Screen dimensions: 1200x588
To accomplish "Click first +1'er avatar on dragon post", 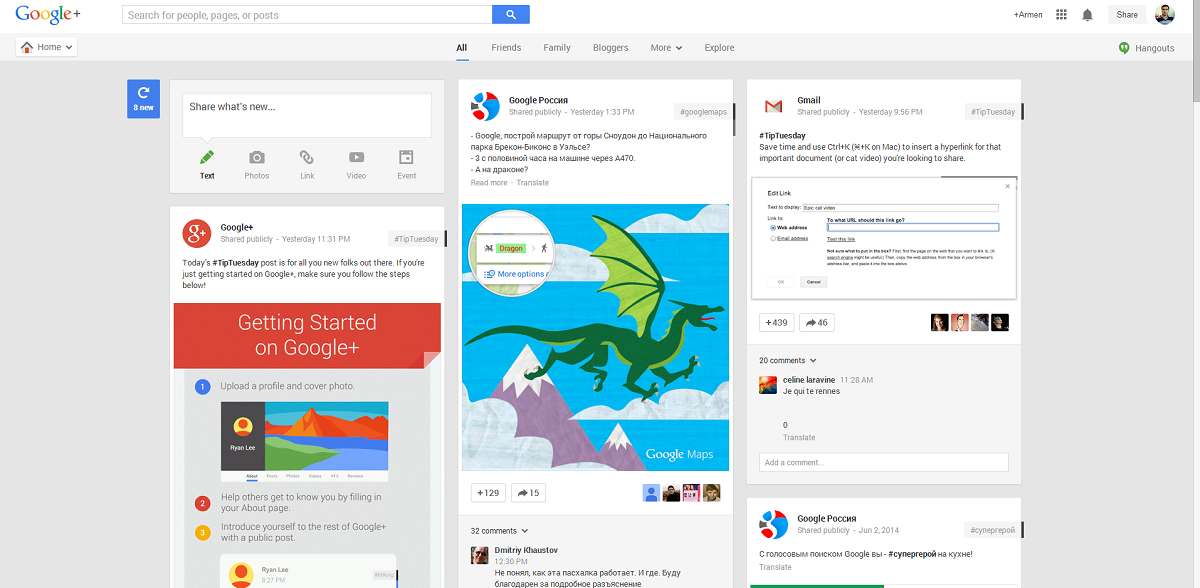I will coord(651,493).
